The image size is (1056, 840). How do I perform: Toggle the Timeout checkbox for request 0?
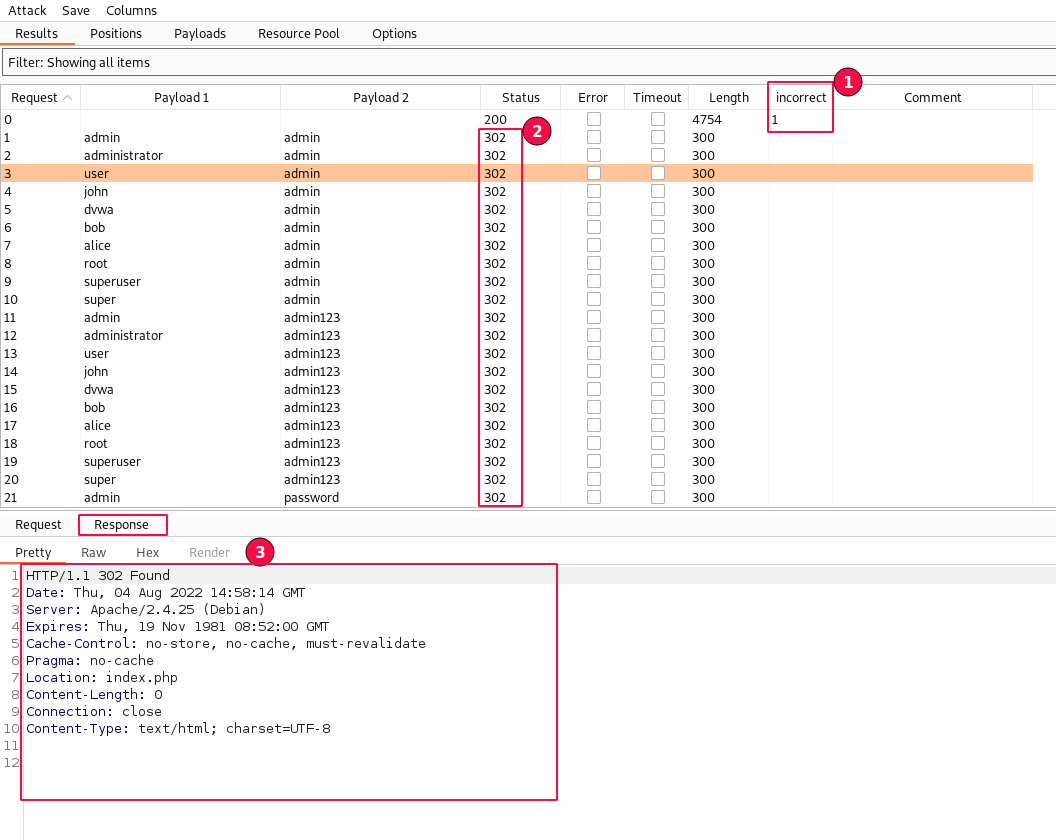pyautogui.click(x=658, y=119)
